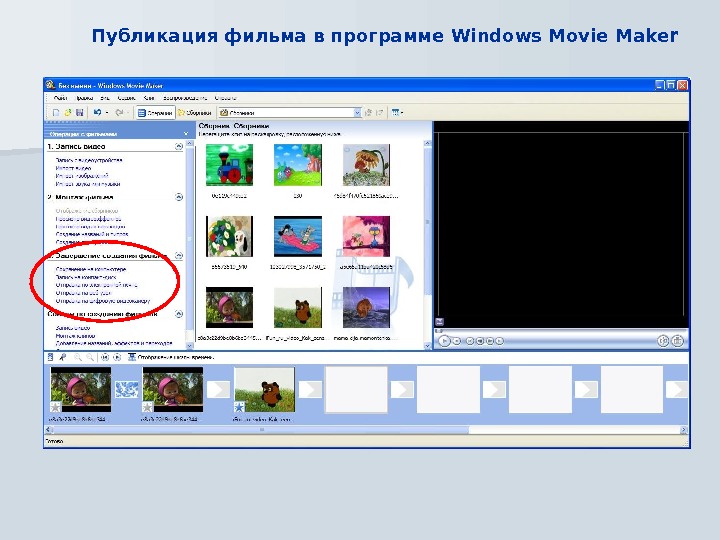Image resolution: width=720 pixels, height=540 pixels.
Task: Click the Play Storyboard icon
Action: click(x=117, y=357)
